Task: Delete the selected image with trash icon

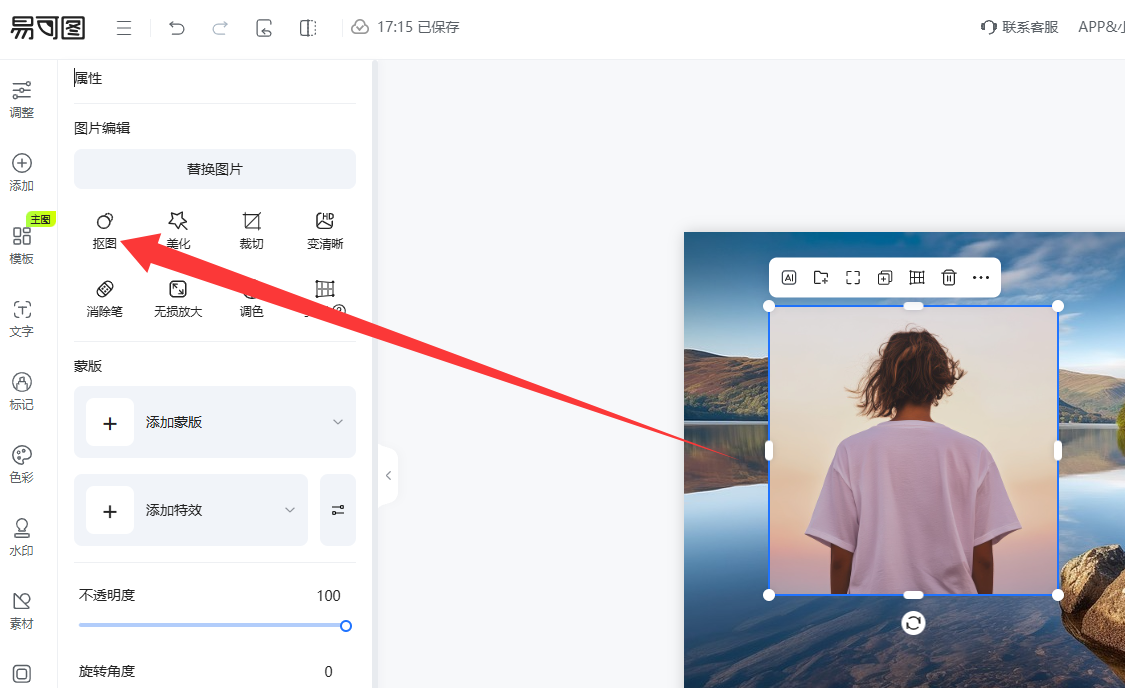Action: pyautogui.click(x=949, y=278)
